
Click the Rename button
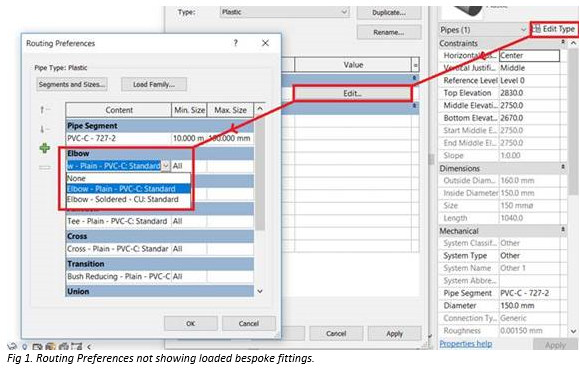click(389, 32)
